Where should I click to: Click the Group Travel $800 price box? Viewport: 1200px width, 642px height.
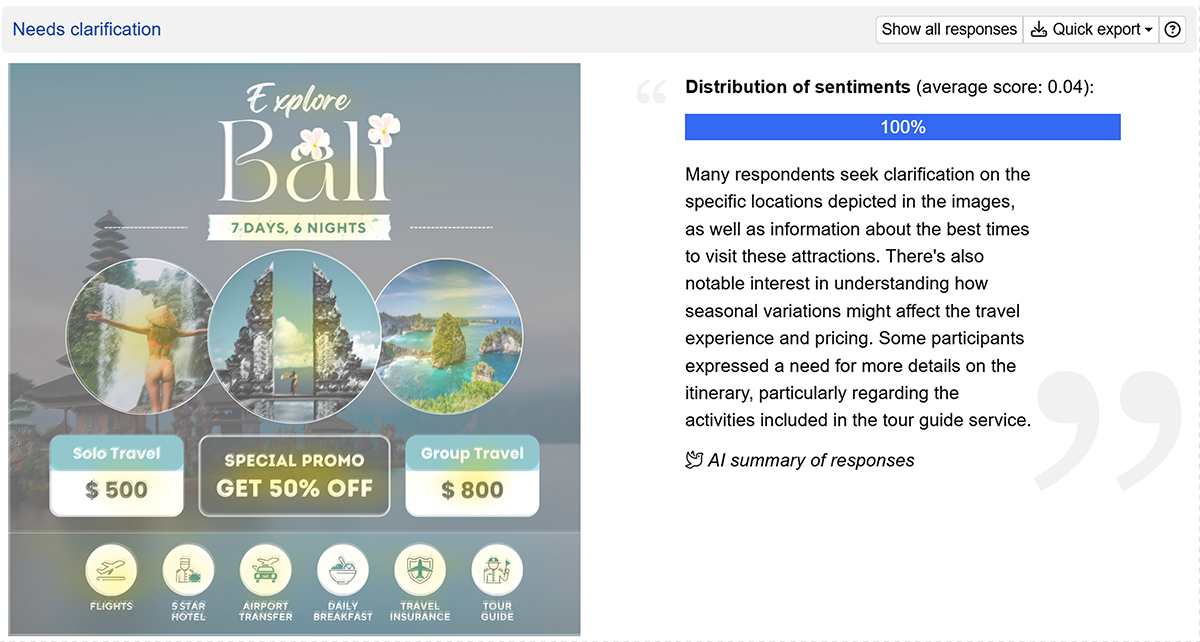[x=472, y=474]
